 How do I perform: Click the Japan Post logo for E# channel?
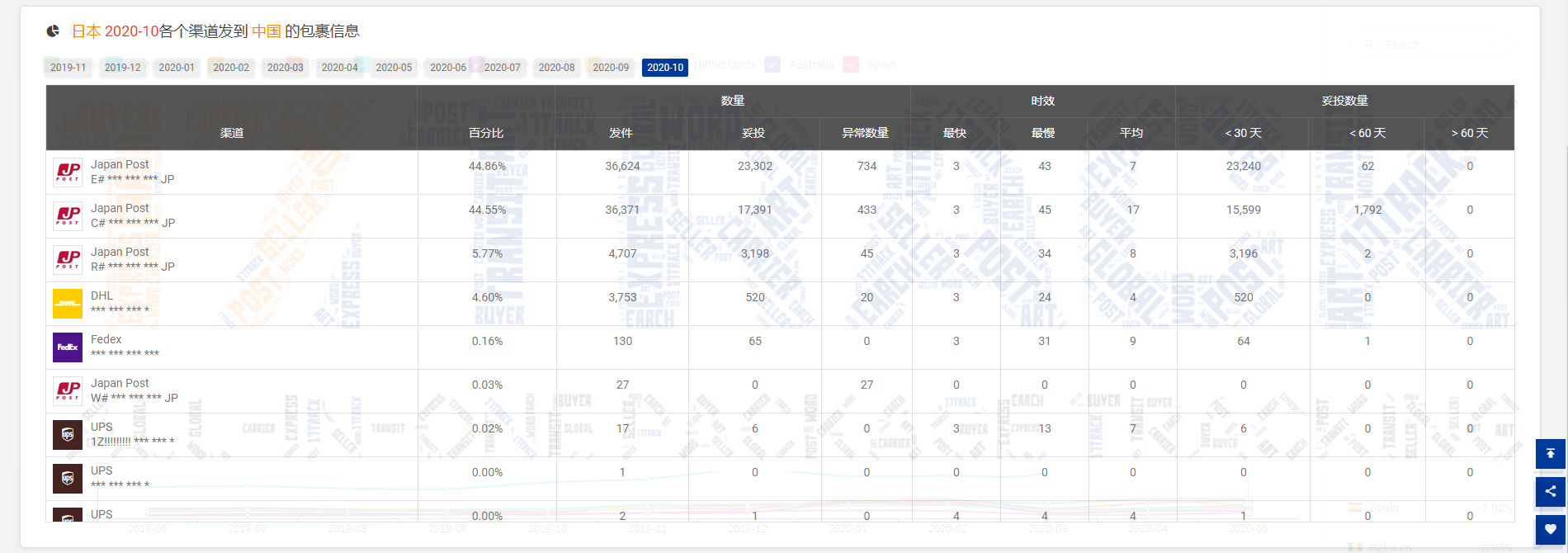click(68, 172)
